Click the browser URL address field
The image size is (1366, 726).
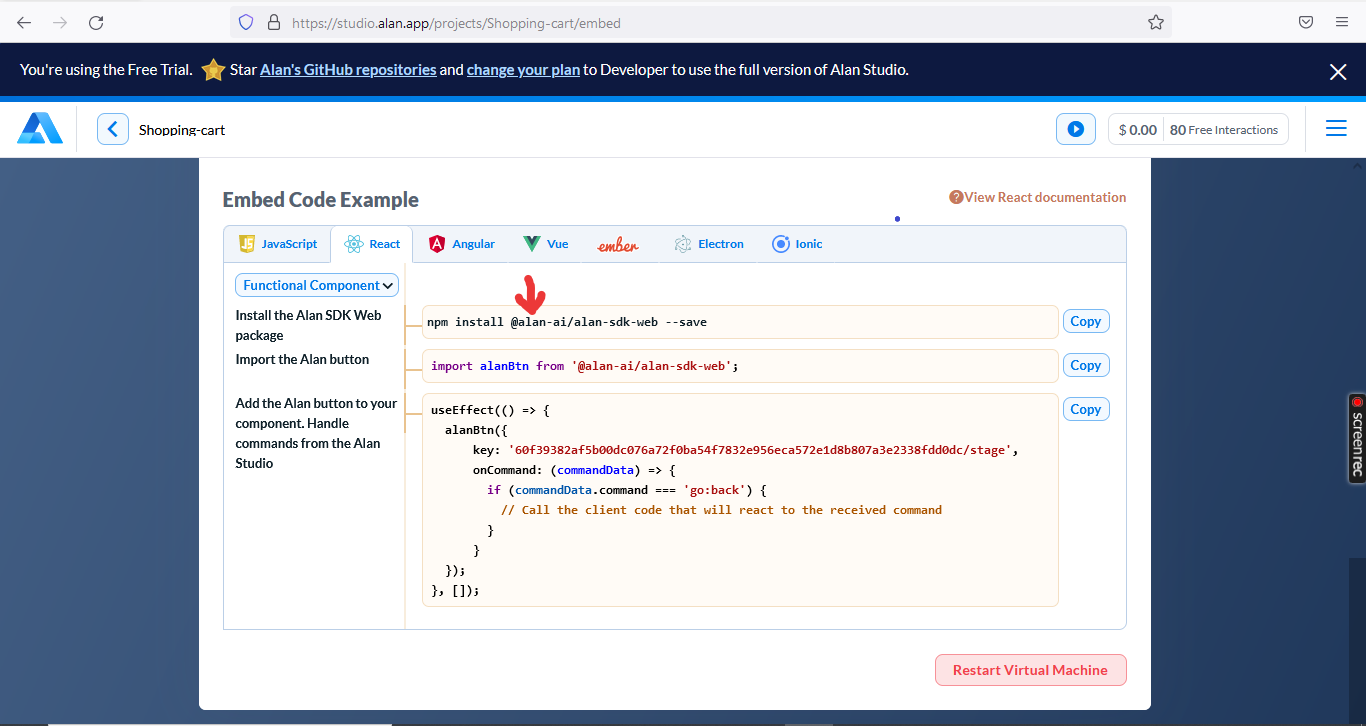[x=700, y=22]
